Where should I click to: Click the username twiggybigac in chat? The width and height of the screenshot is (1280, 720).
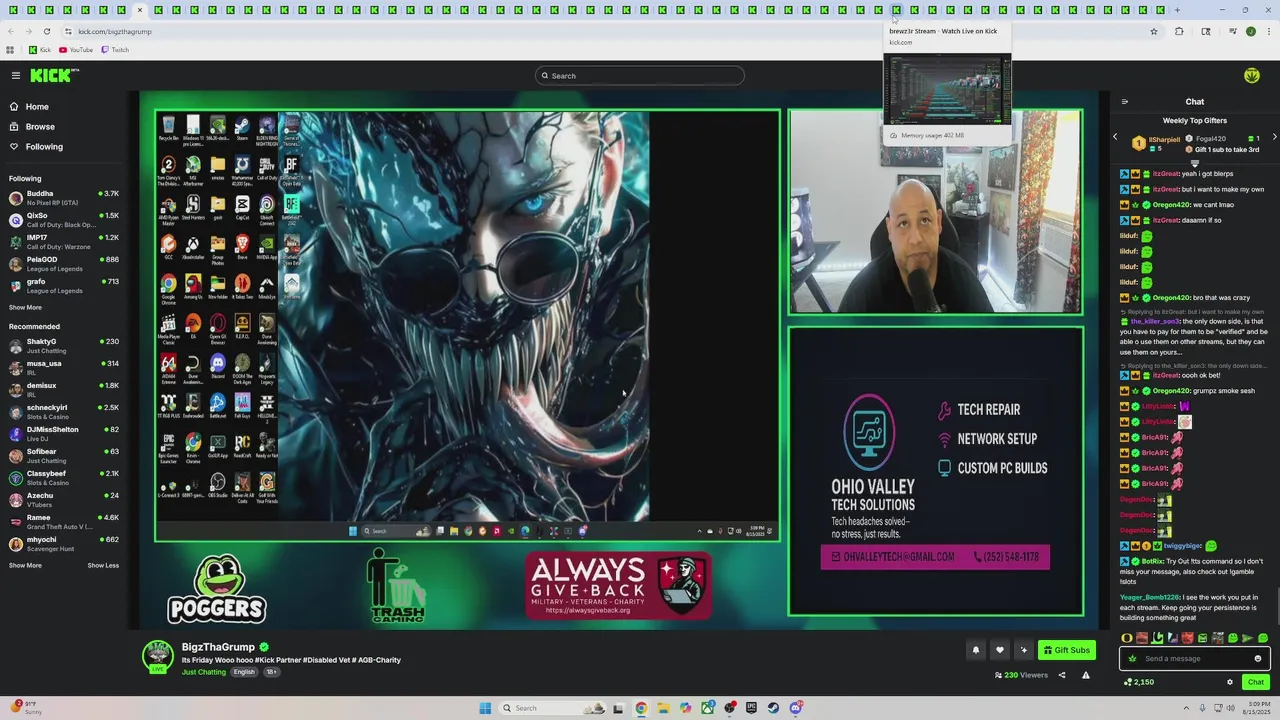pos(1183,546)
